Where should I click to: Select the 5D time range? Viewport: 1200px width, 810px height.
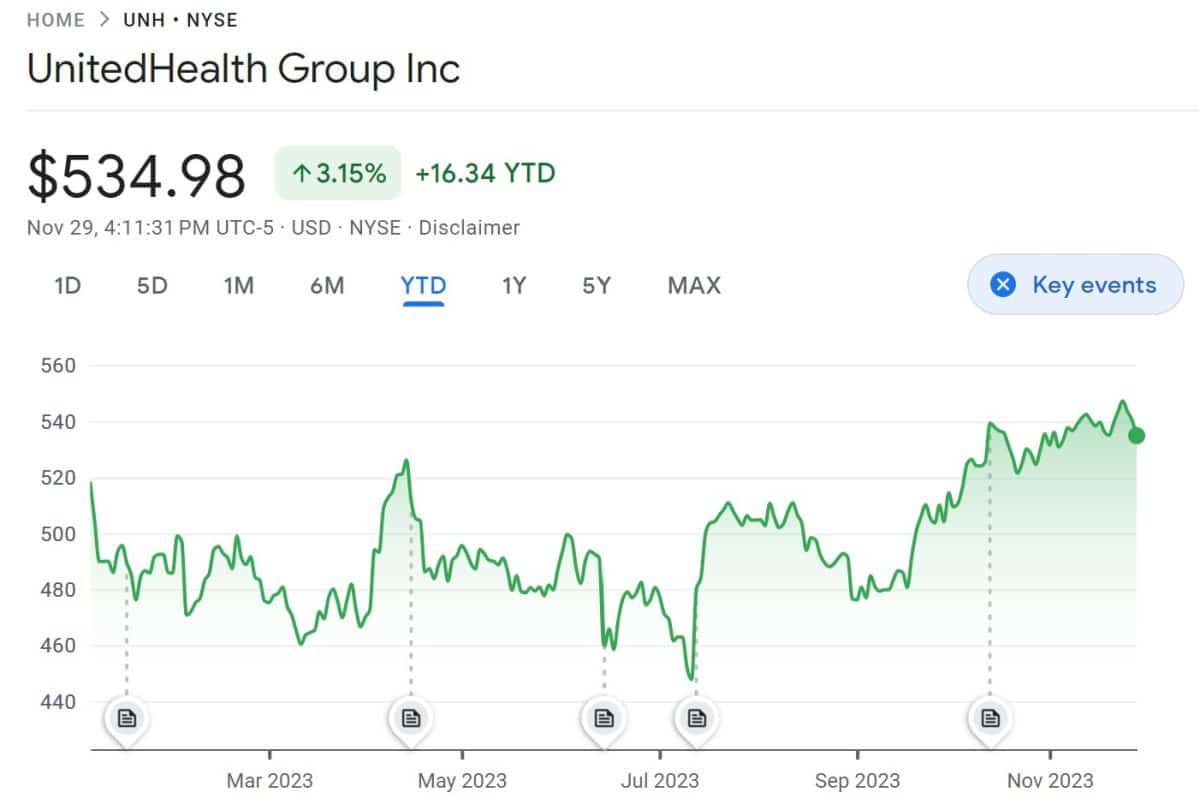tap(151, 285)
